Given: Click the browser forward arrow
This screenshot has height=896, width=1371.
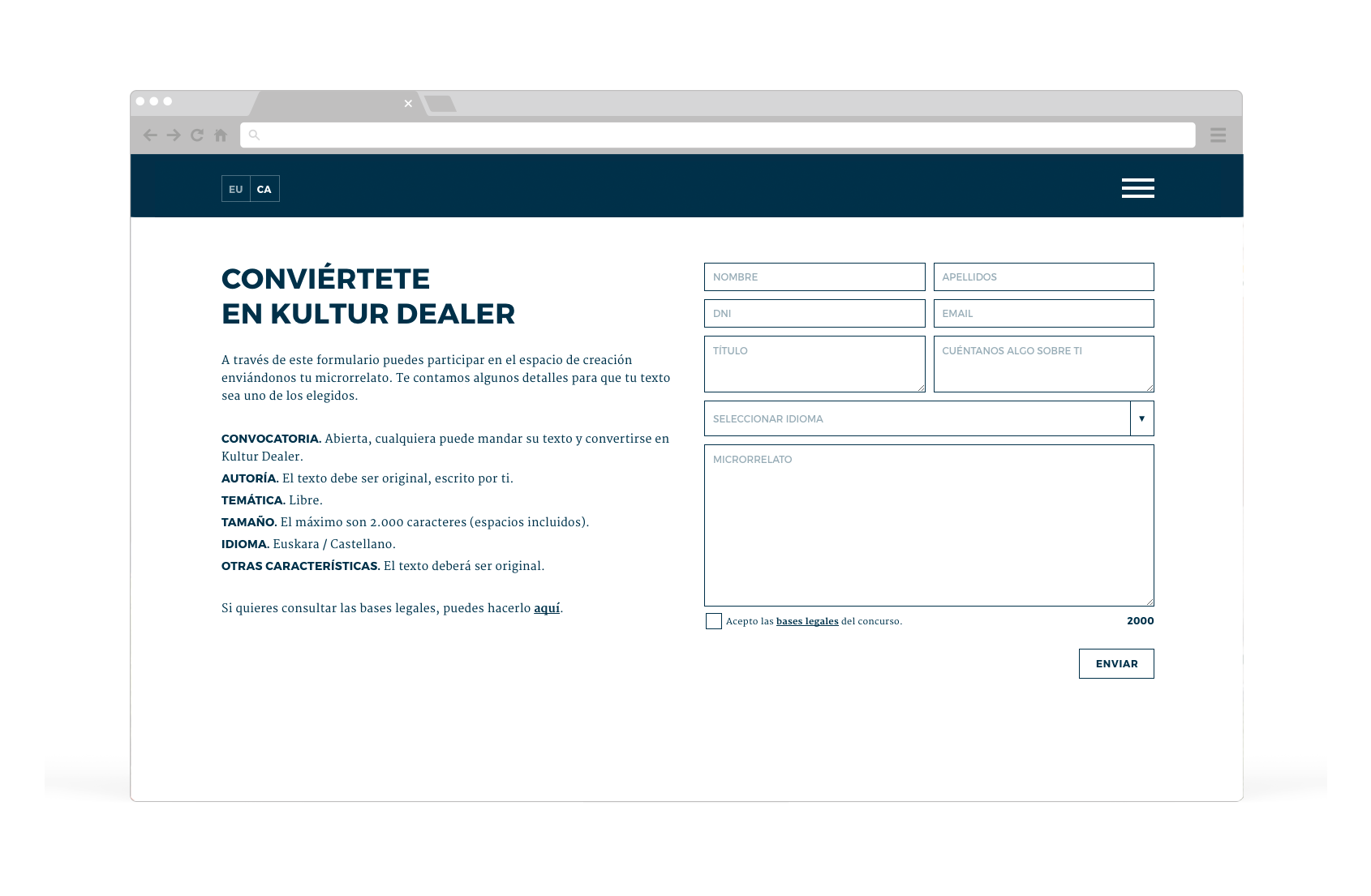Looking at the screenshot, I should point(174,135).
